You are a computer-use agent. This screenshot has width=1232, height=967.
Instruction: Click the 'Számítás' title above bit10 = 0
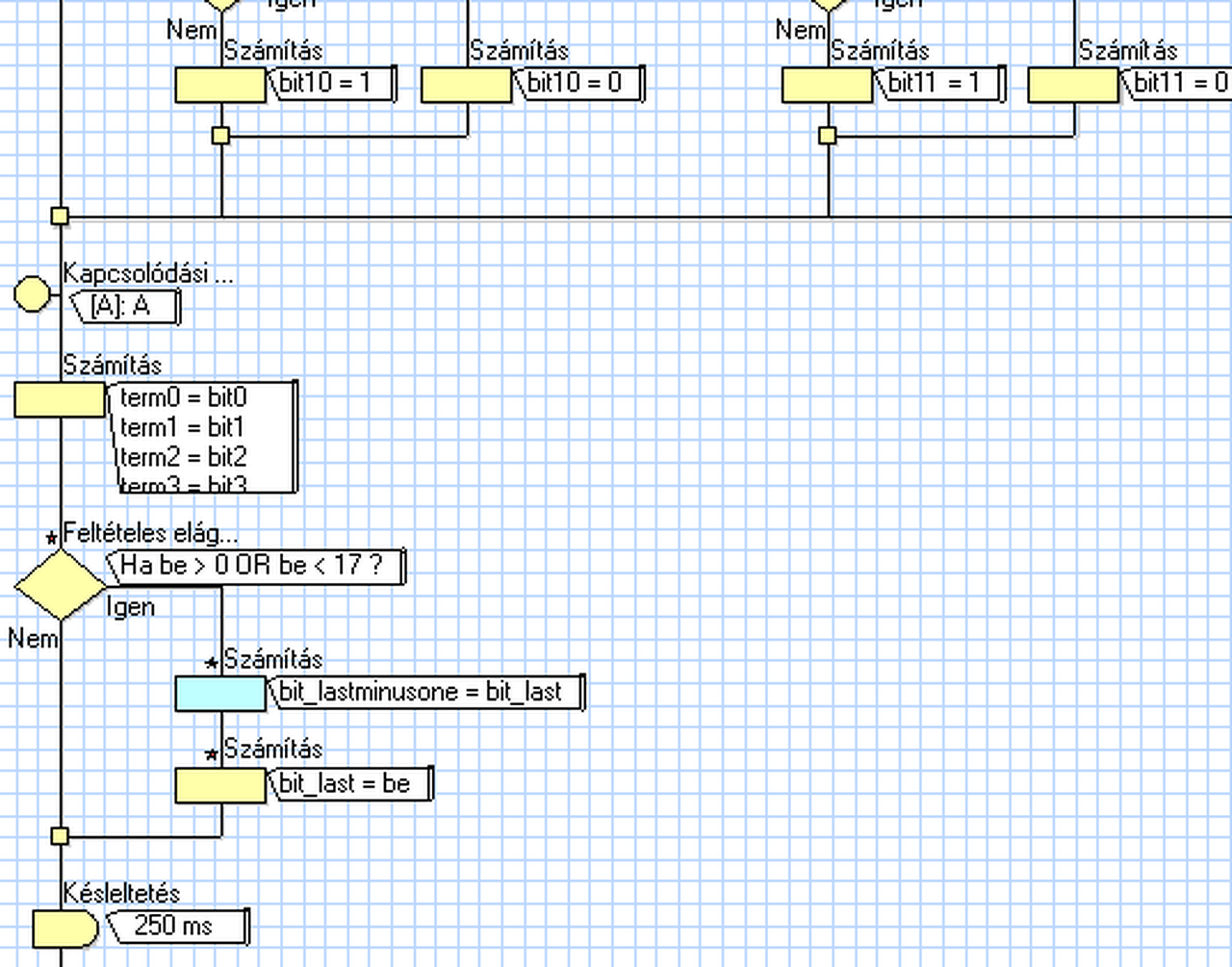point(519,50)
